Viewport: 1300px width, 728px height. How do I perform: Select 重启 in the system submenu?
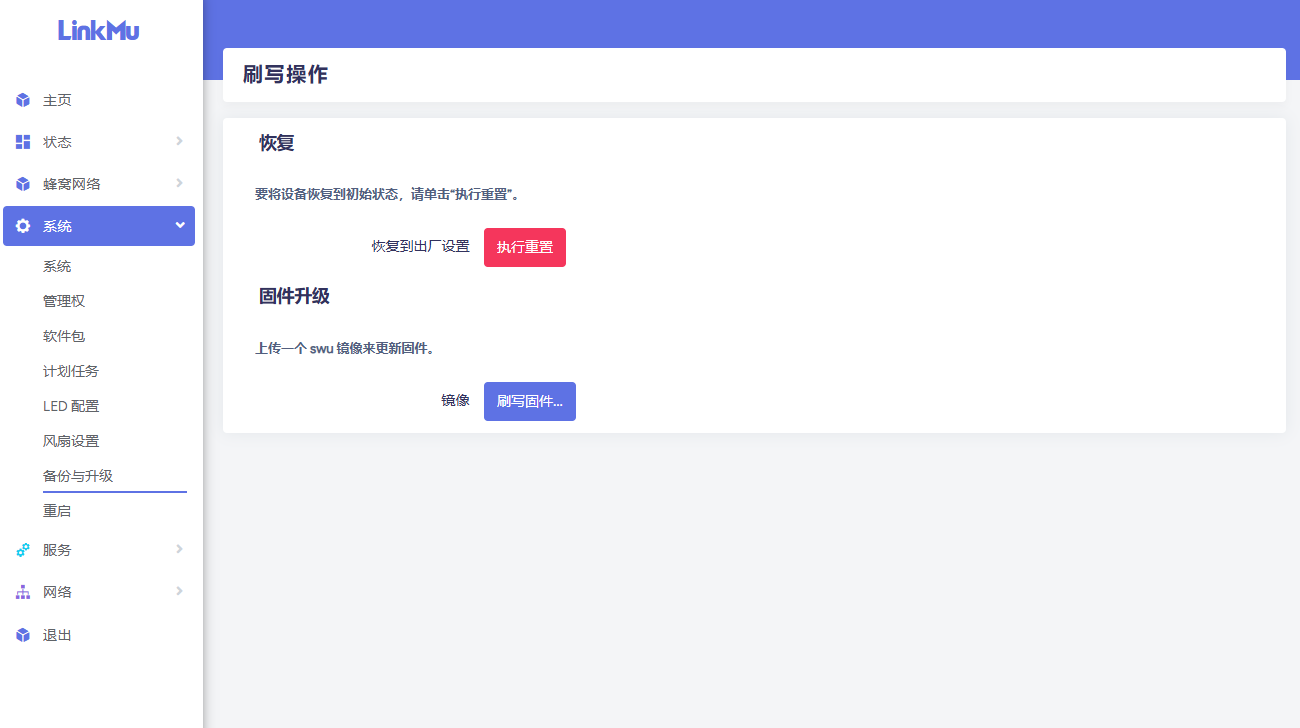point(57,511)
